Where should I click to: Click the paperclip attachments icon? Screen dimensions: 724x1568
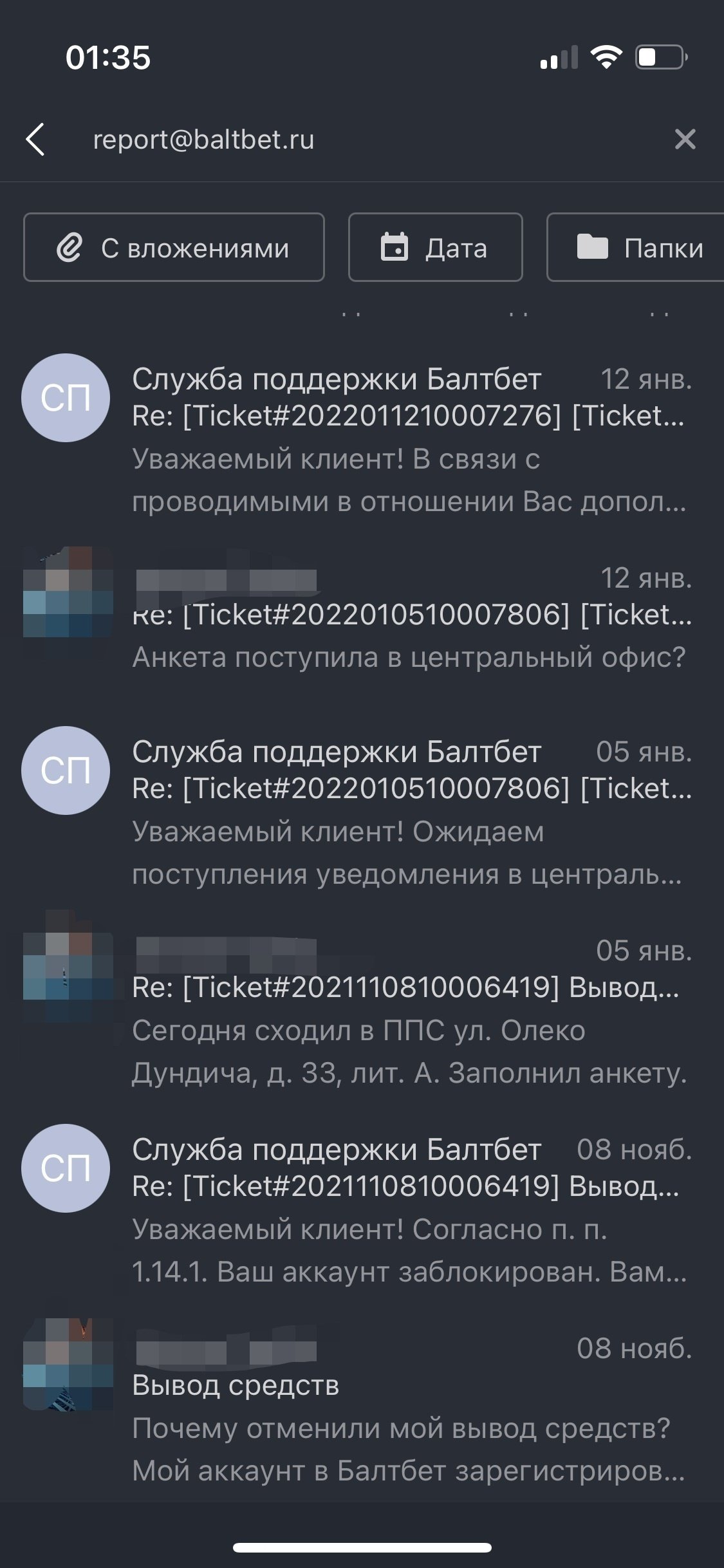pyautogui.click(x=70, y=248)
